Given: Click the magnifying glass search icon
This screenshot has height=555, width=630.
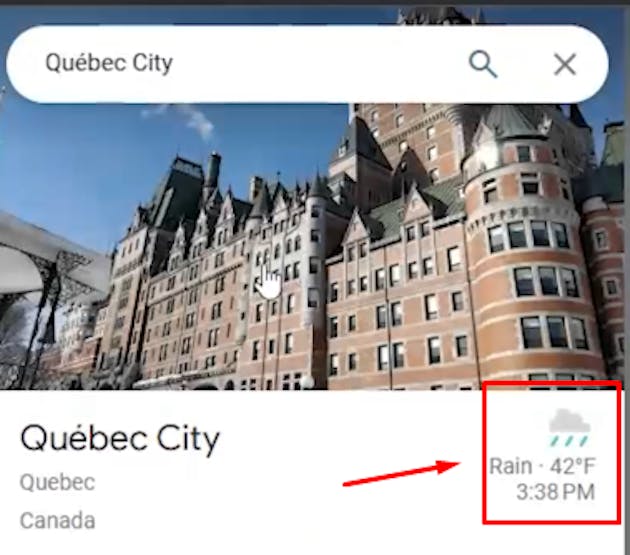Looking at the screenshot, I should [483, 64].
